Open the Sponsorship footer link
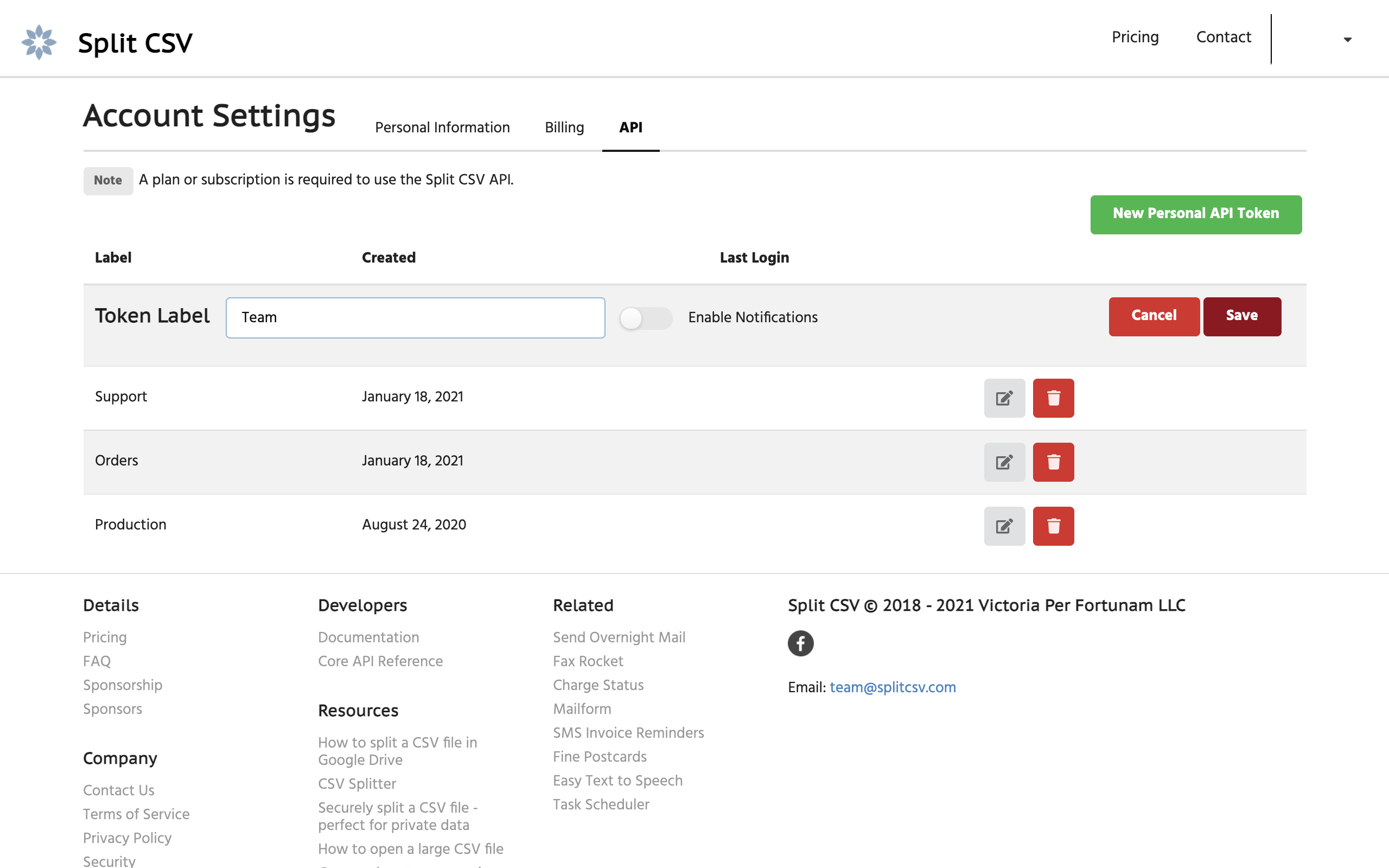1389x868 pixels. pyautogui.click(x=122, y=685)
